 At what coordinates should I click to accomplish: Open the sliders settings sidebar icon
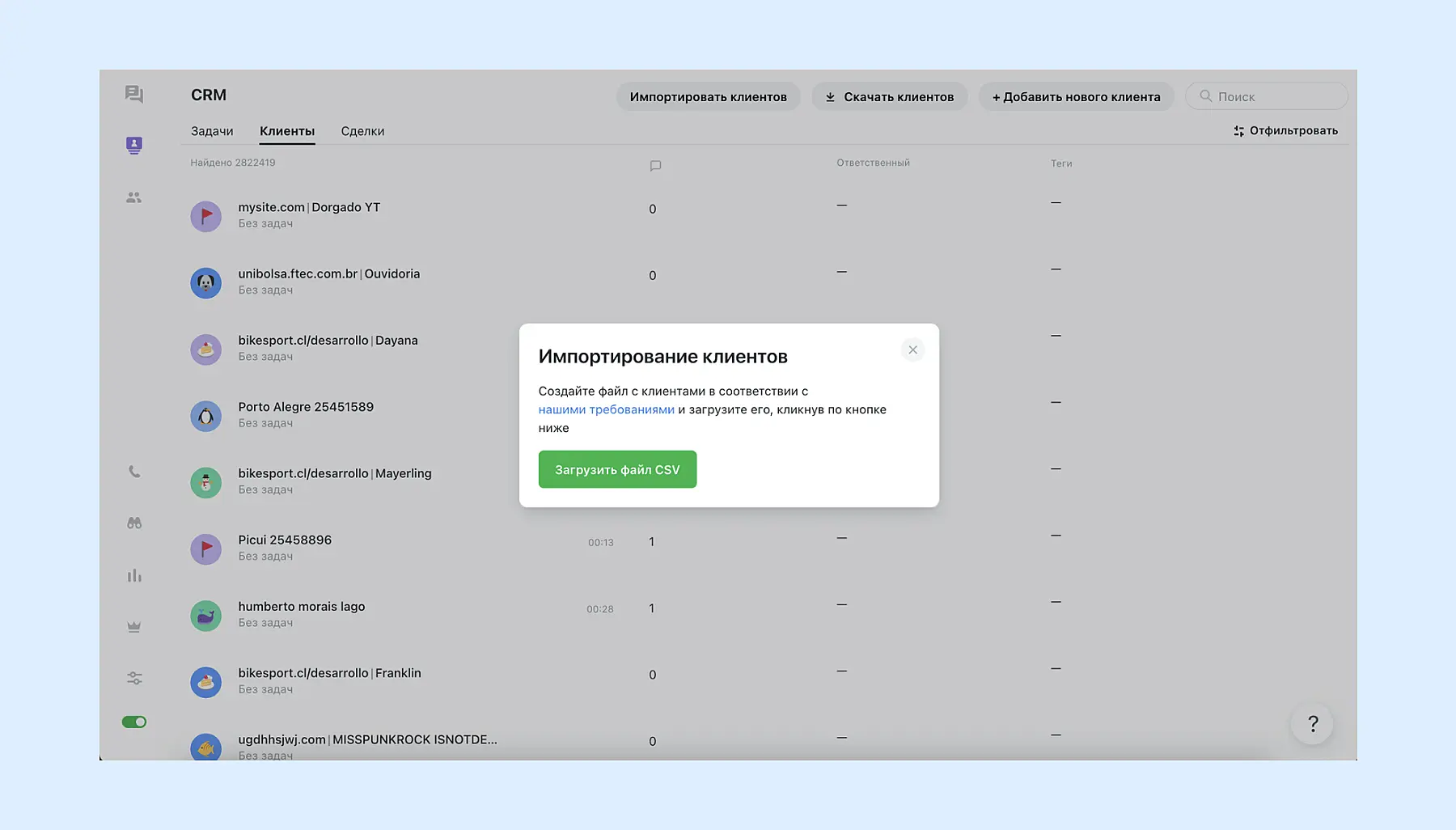[x=134, y=679]
